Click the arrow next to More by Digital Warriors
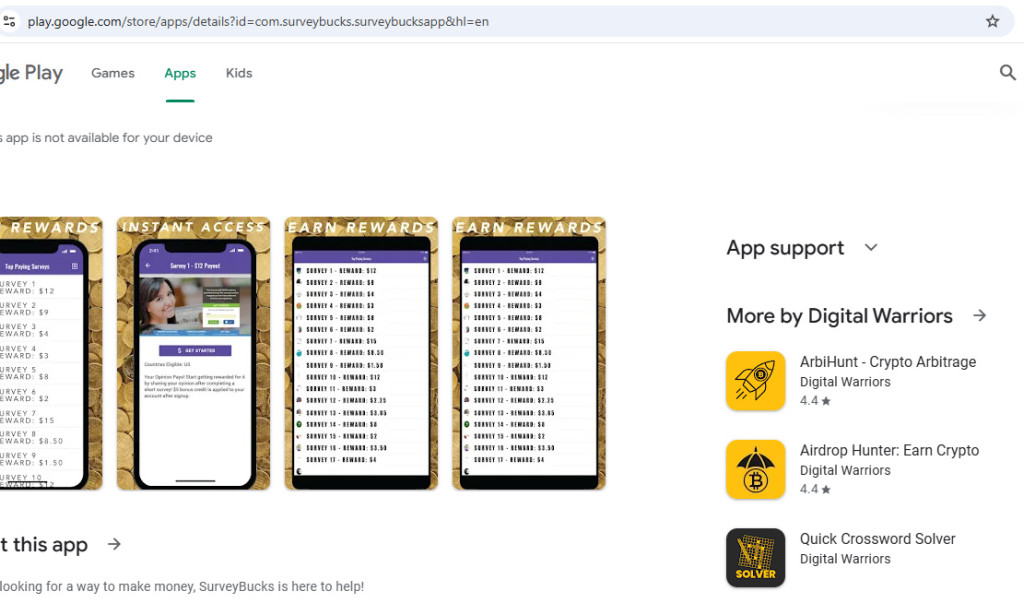The image size is (1024, 615). [980, 315]
